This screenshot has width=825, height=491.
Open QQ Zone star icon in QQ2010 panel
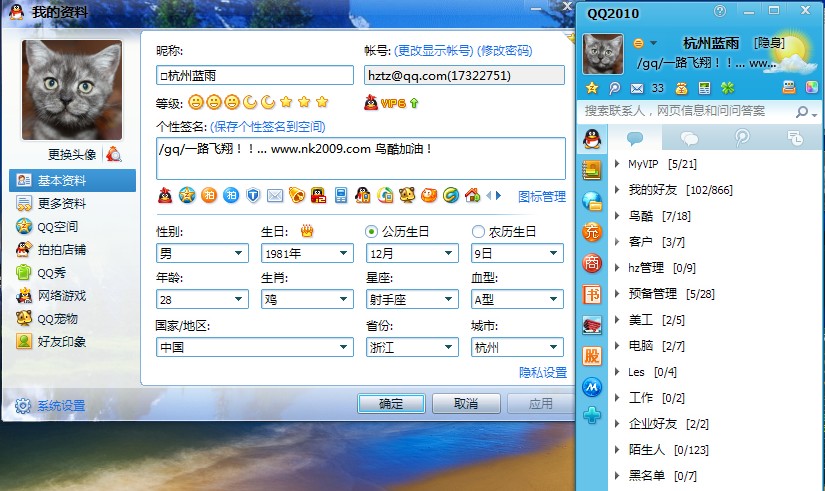[x=591, y=88]
